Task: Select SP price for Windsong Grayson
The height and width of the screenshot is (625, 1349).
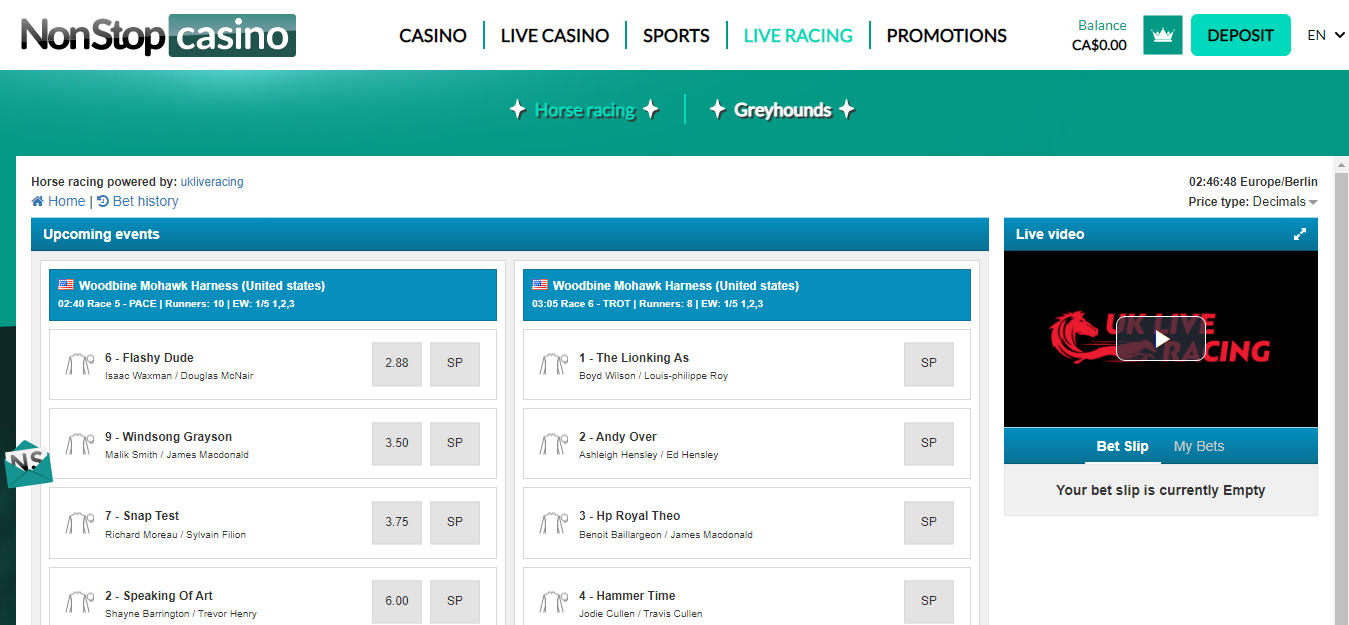Action: (455, 443)
